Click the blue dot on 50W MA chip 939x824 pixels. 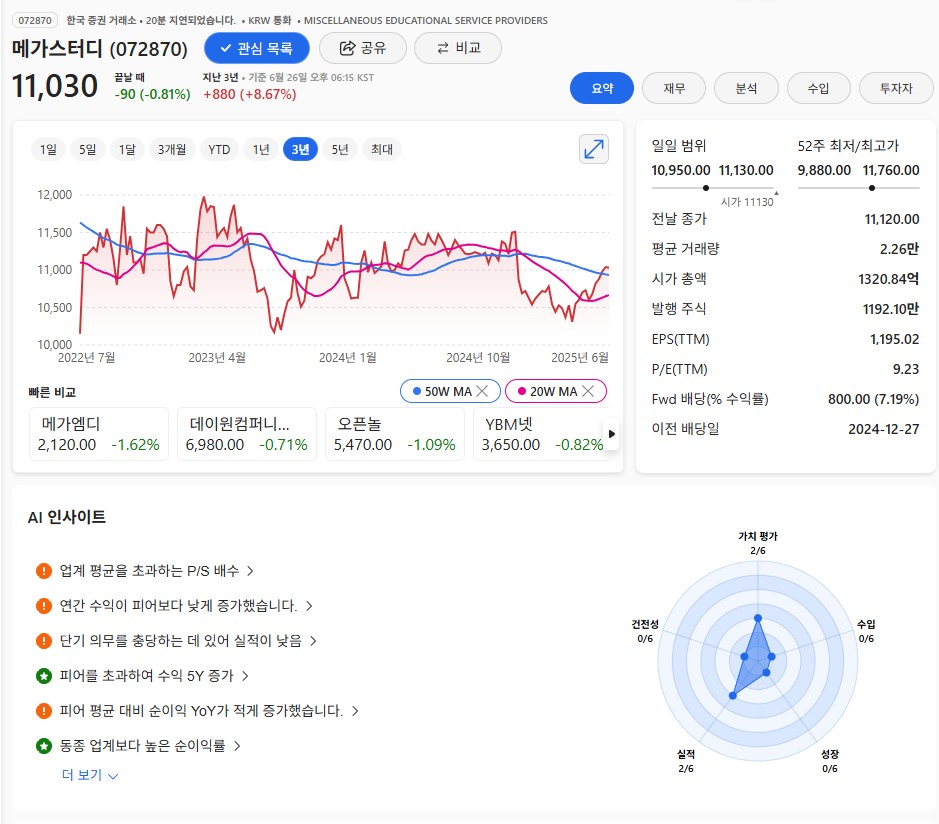coord(417,391)
